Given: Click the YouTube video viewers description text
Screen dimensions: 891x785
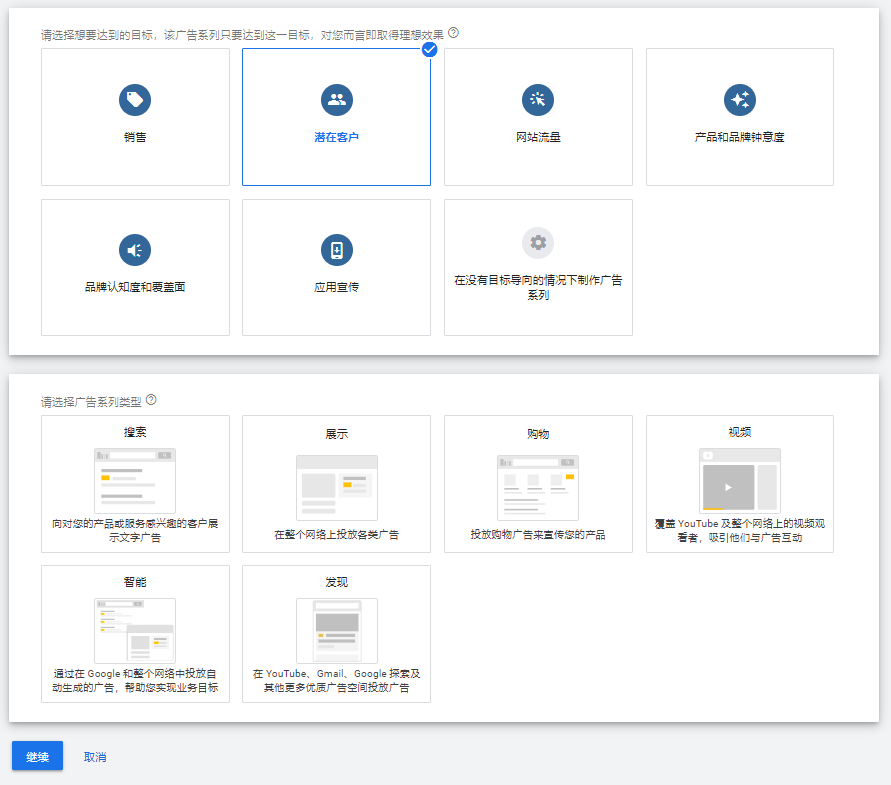Looking at the screenshot, I should (740, 530).
